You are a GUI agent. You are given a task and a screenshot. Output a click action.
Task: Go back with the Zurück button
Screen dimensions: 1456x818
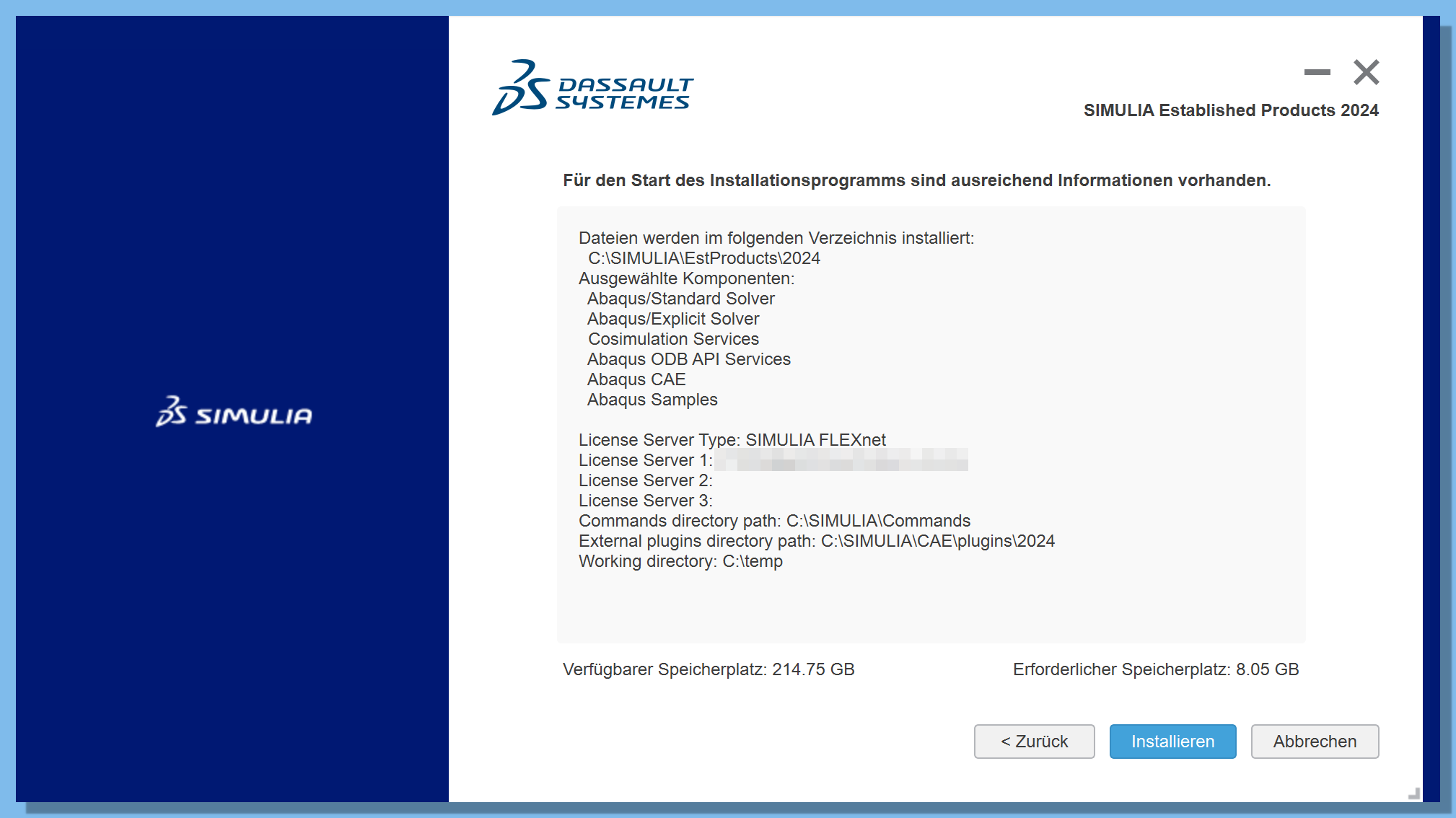tap(1034, 742)
